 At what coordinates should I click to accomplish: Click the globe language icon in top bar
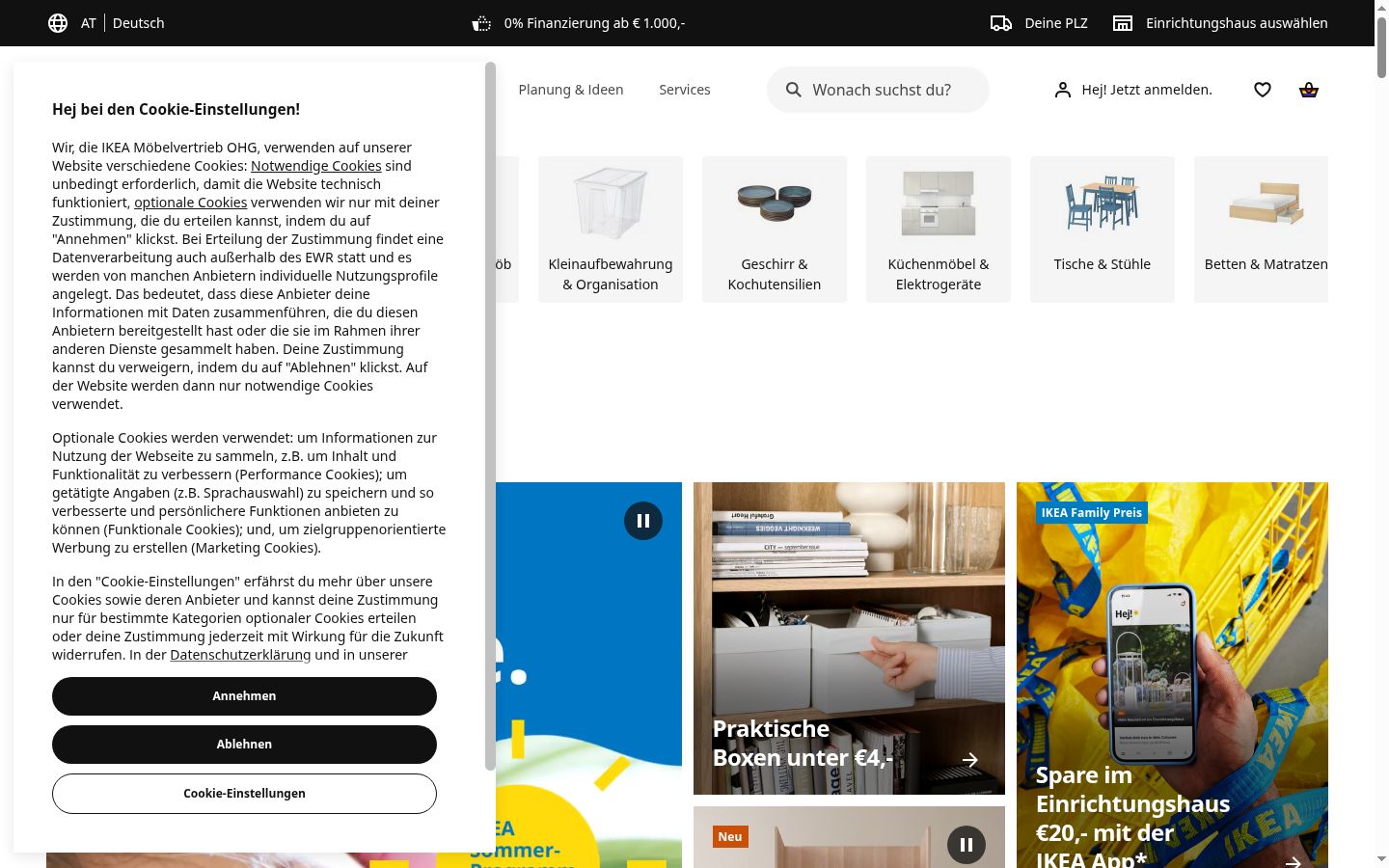58,23
